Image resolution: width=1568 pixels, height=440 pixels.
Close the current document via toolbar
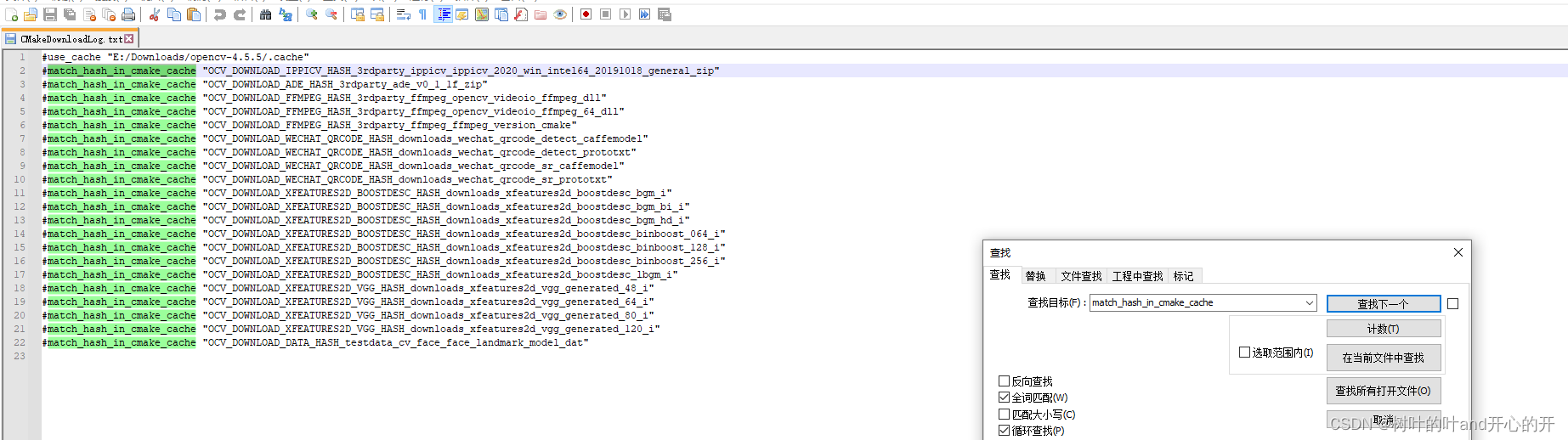coord(89,14)
